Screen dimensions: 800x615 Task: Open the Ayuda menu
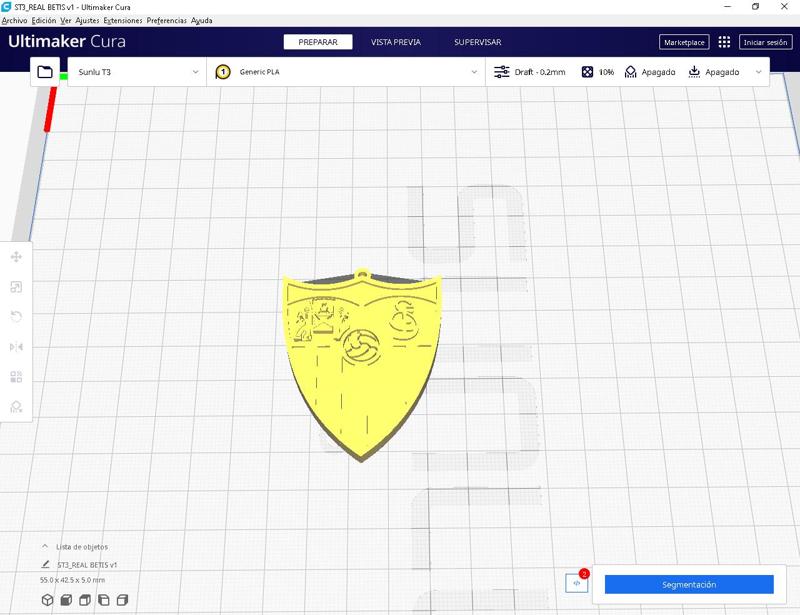tap(202, 20)
